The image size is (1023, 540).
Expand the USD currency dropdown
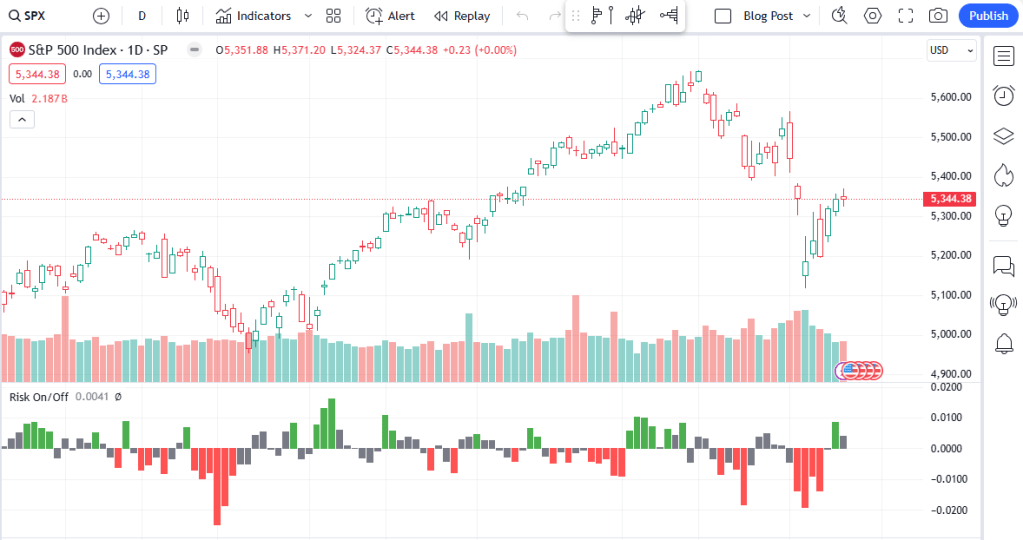point(951,50)
